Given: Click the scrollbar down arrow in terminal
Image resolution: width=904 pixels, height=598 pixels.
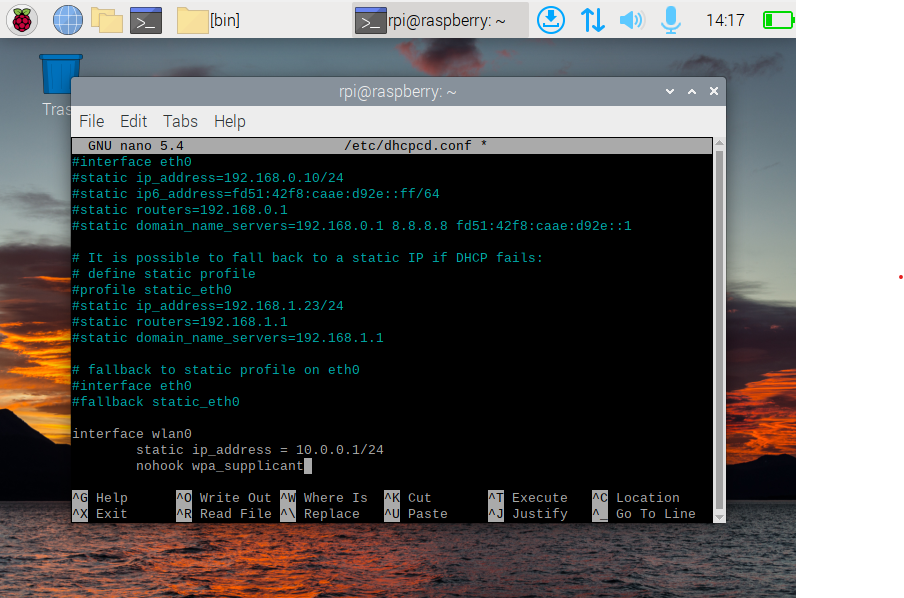Looking at the screenshot, I should tap(719, 517).
